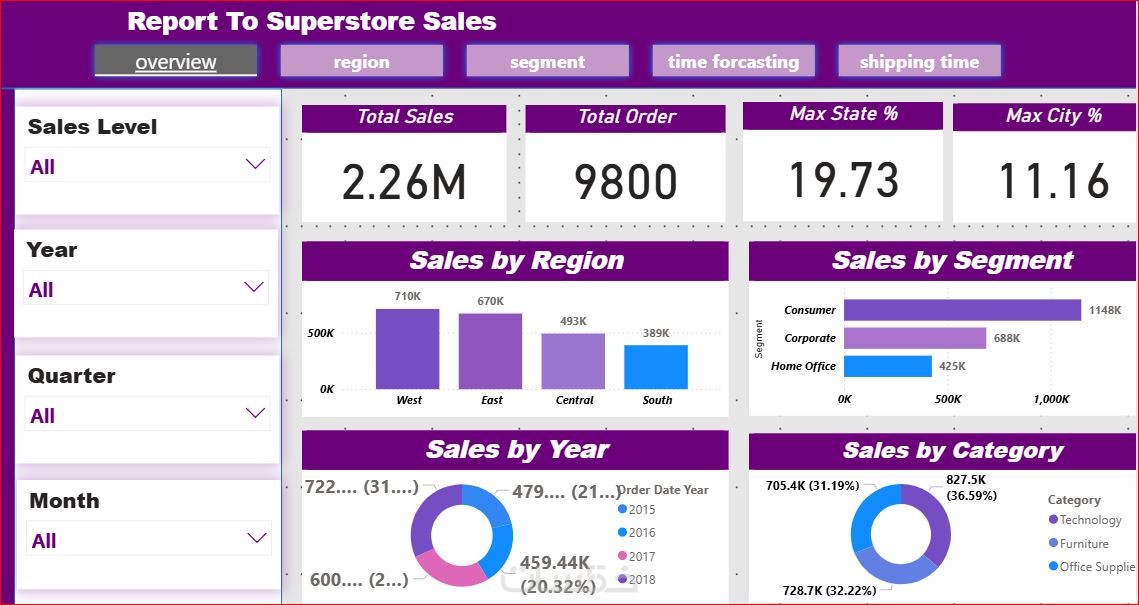Click the Technology legend marker dot
The image size is (1139, 605).
(1053, 519)
